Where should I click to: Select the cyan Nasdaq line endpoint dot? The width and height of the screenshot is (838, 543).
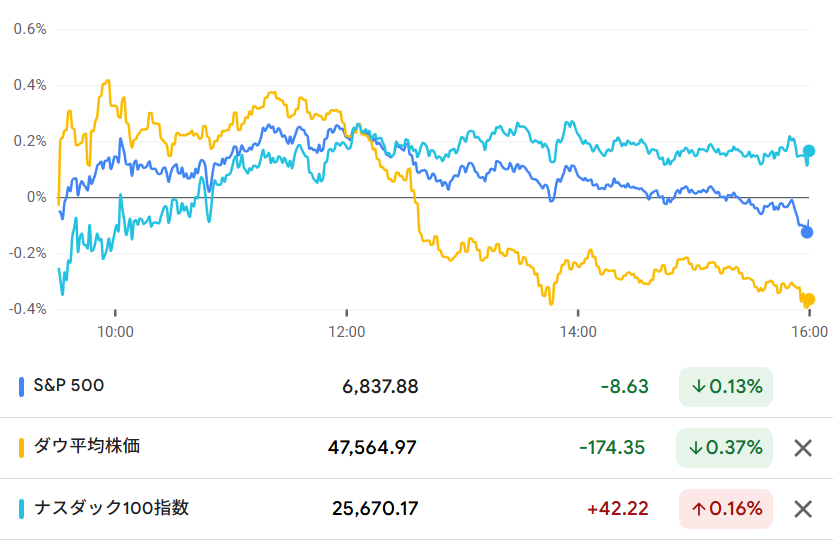click(x=809, y=151)
